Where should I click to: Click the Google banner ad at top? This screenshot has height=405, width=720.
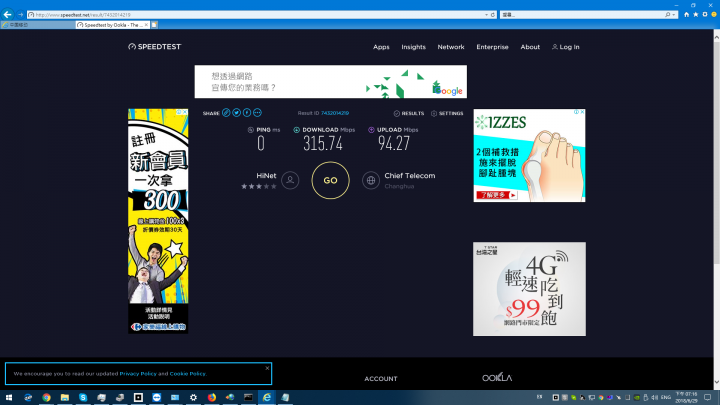[x=331, y=81]
